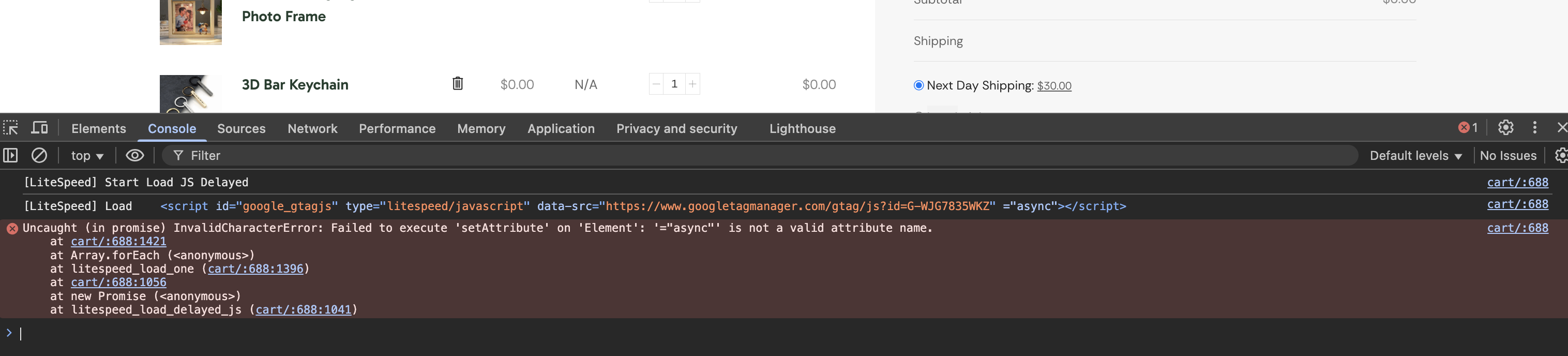Open the Photo Frame product link
Screen dimensions: 1568x356
tap(283, 17)
